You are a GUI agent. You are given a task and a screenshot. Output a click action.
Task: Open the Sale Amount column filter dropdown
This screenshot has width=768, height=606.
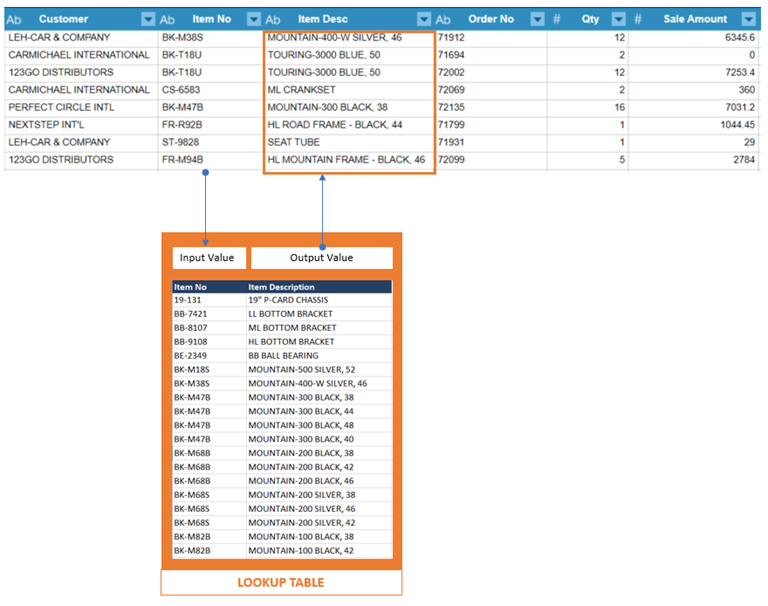[748, 19]
